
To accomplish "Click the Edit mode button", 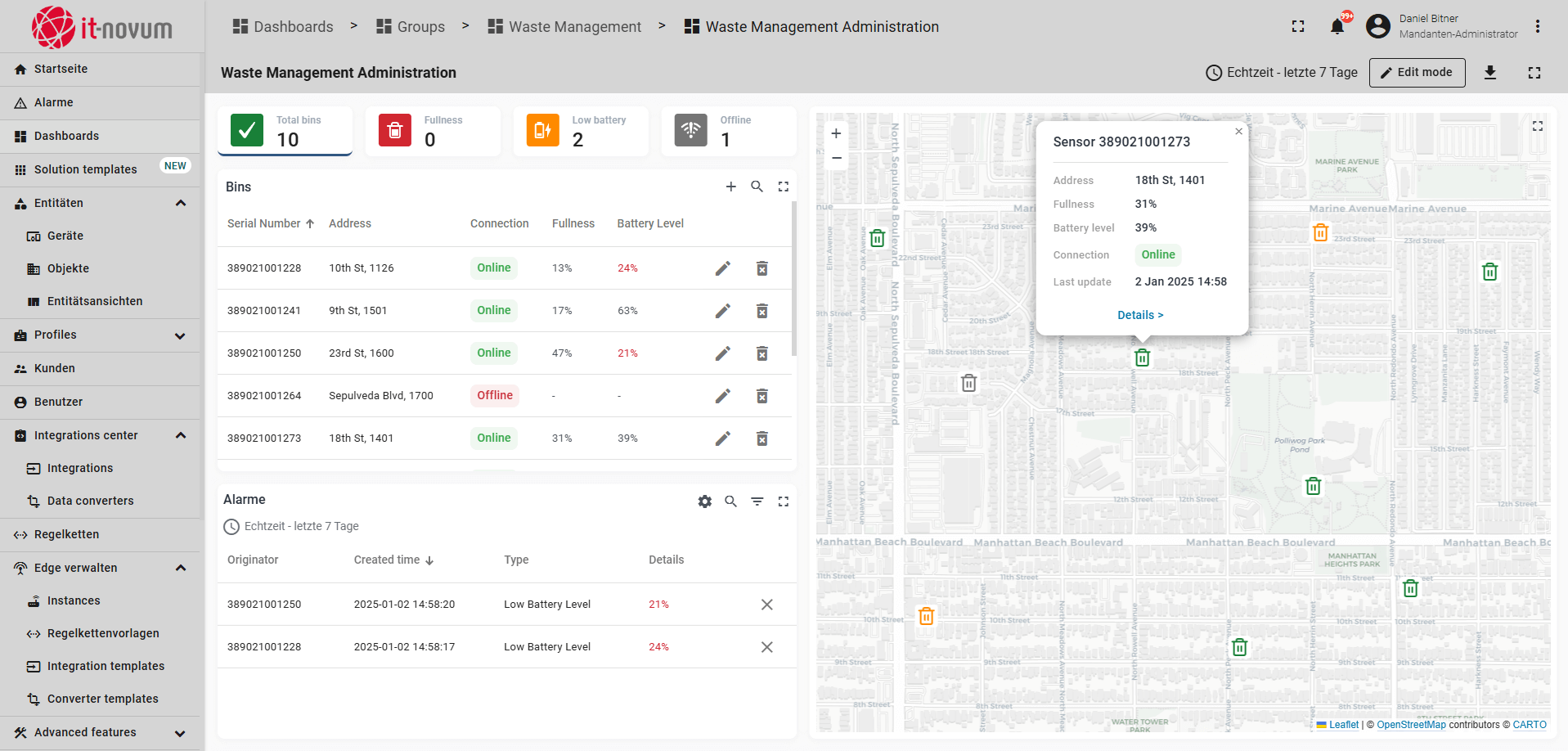I will 1417,73.
